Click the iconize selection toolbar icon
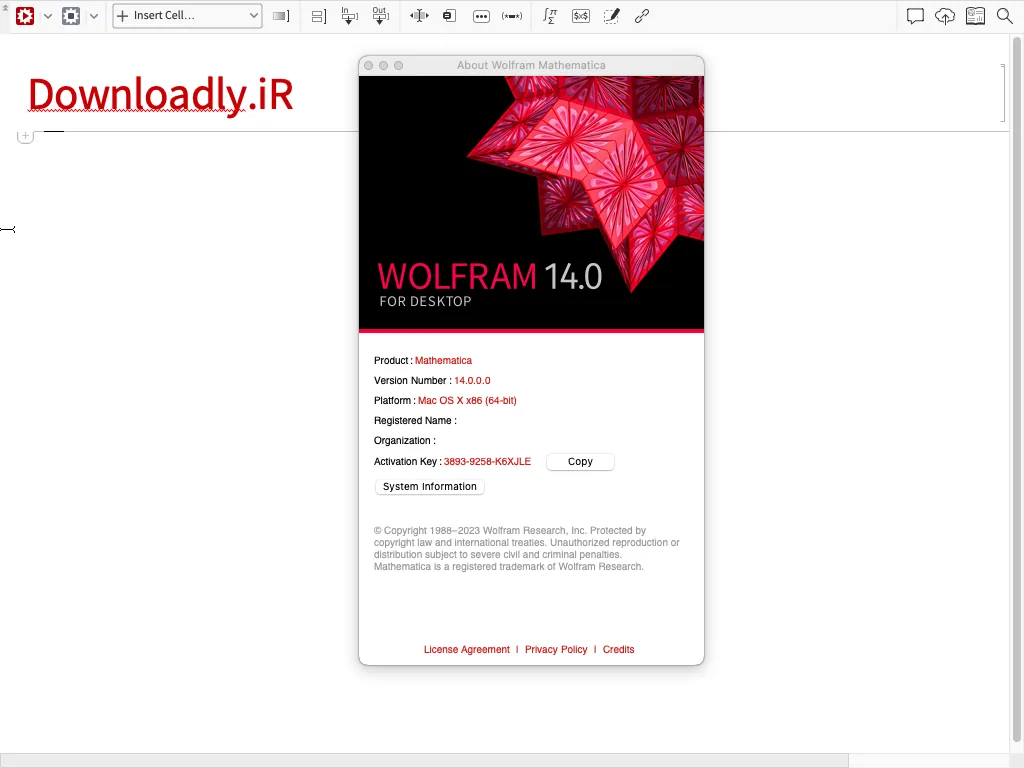The height and width of the screenshot is (768, 1024). click(x=449, y=16)
